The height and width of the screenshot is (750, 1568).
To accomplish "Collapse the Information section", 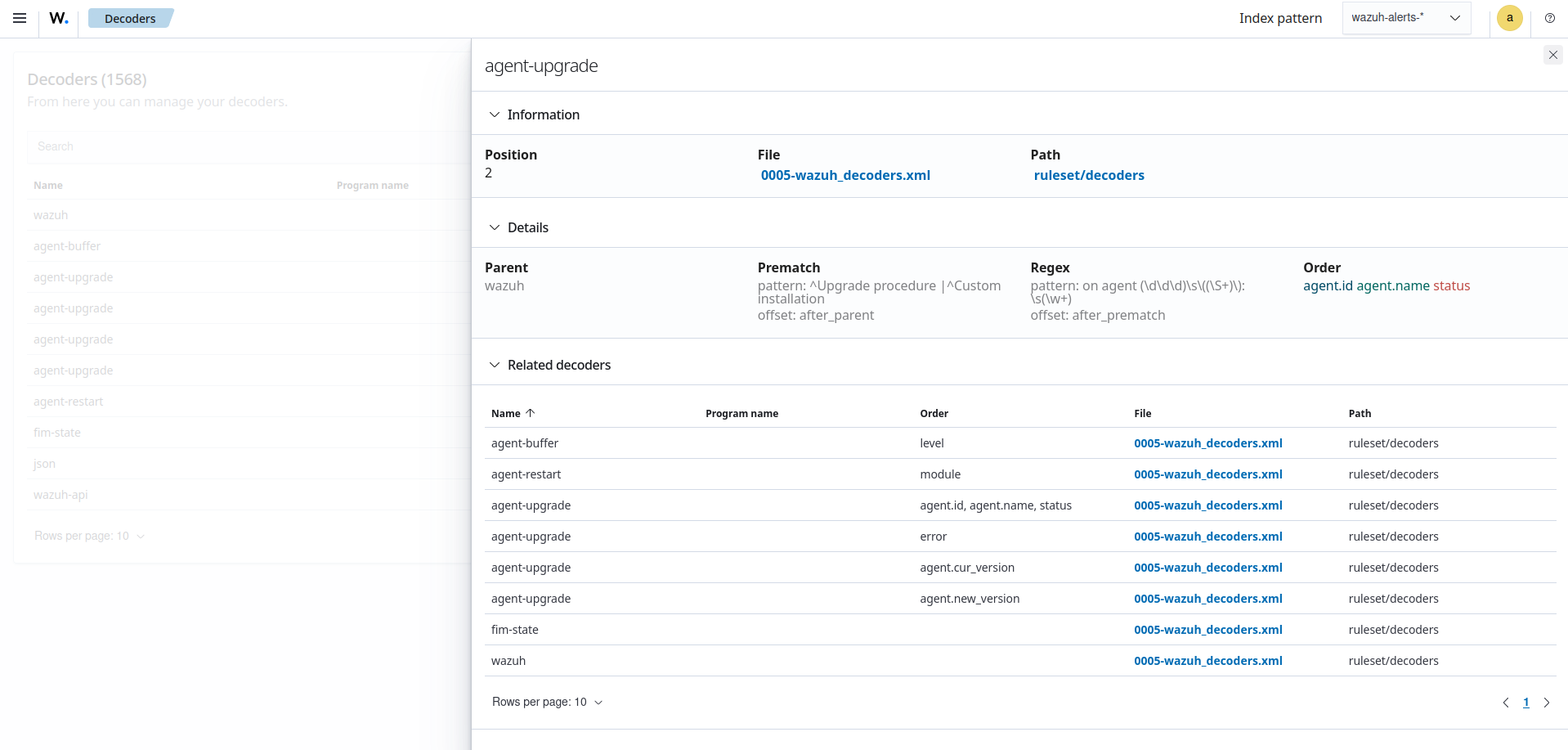I will 494,115.
